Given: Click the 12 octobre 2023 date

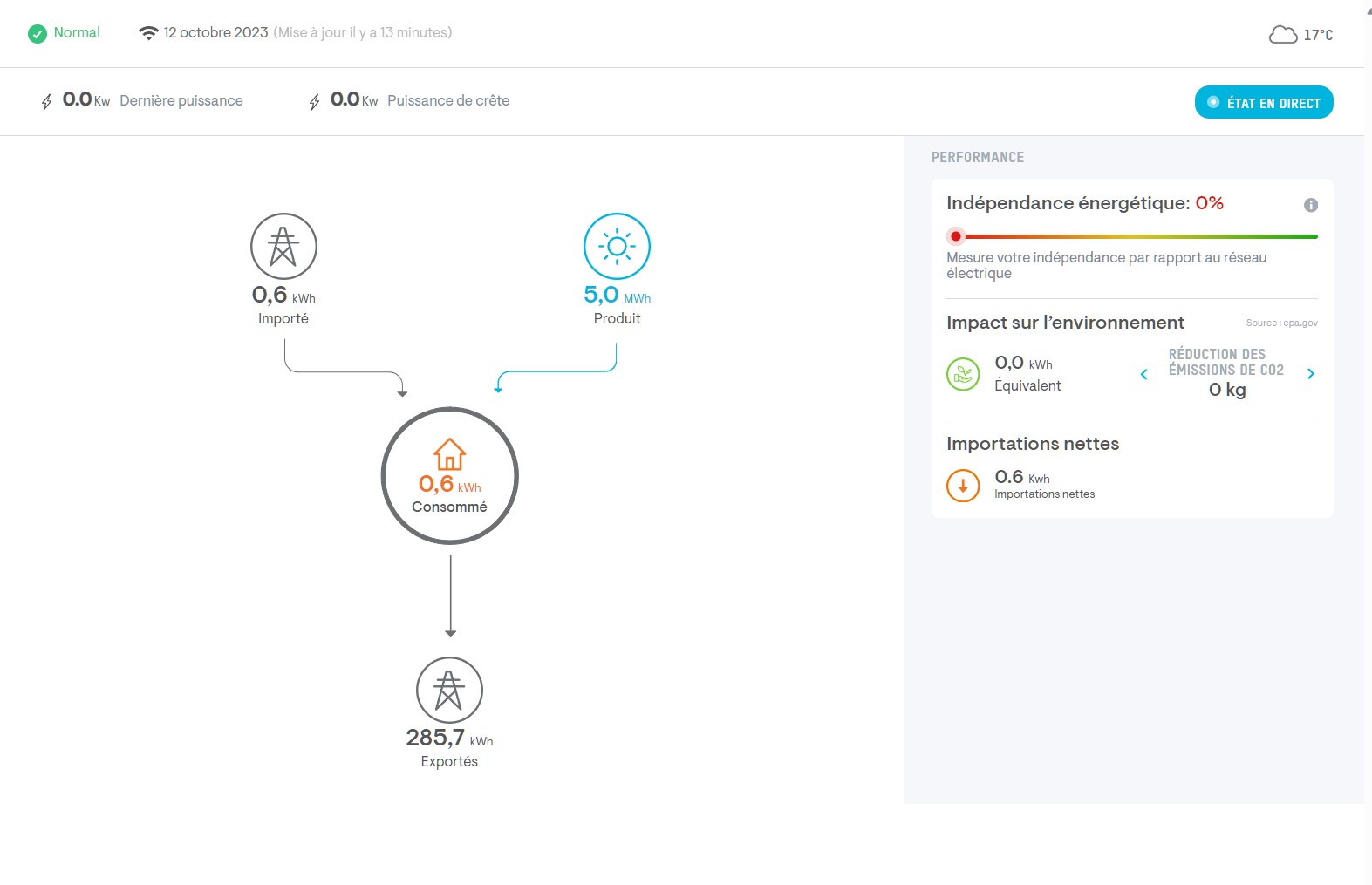Looking at the screenshot, I should (x=215, y=33).
